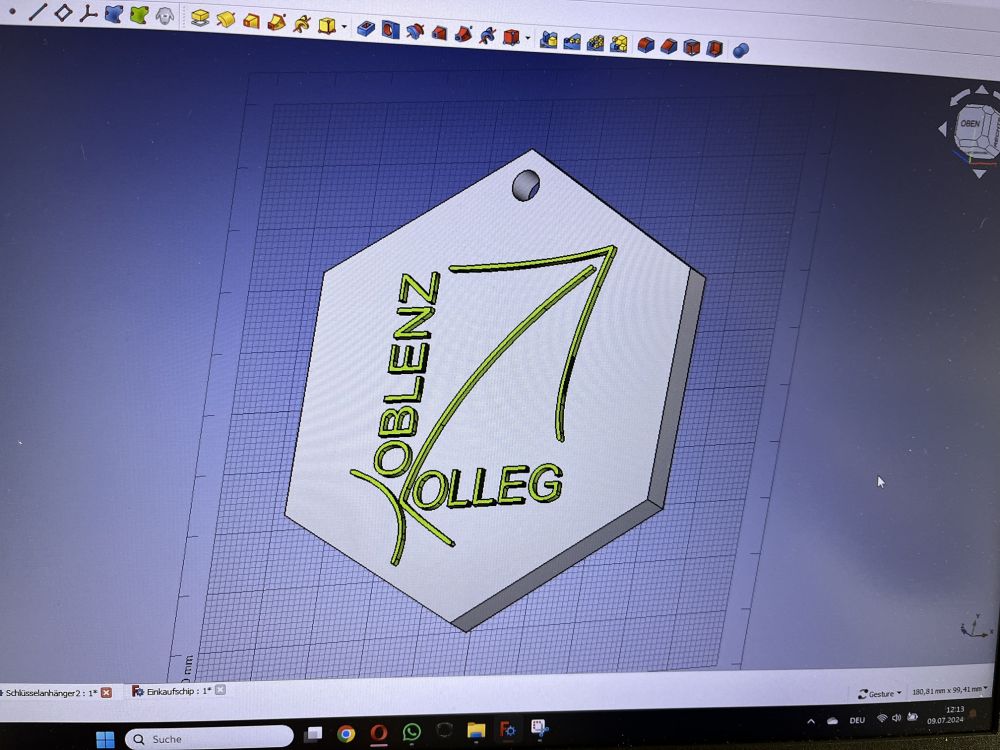Click the Suche taskbar search box
Viewport: 1000px width, 750px height.
click(209, 739)
